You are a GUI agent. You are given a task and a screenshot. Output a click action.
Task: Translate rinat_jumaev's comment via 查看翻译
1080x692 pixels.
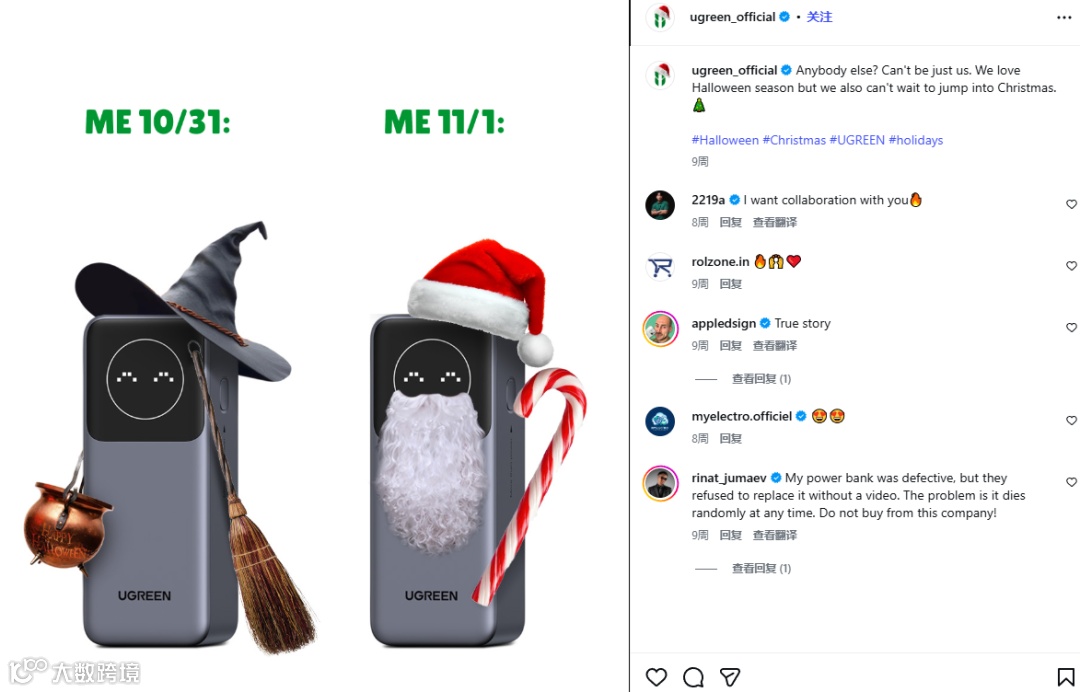774,535
